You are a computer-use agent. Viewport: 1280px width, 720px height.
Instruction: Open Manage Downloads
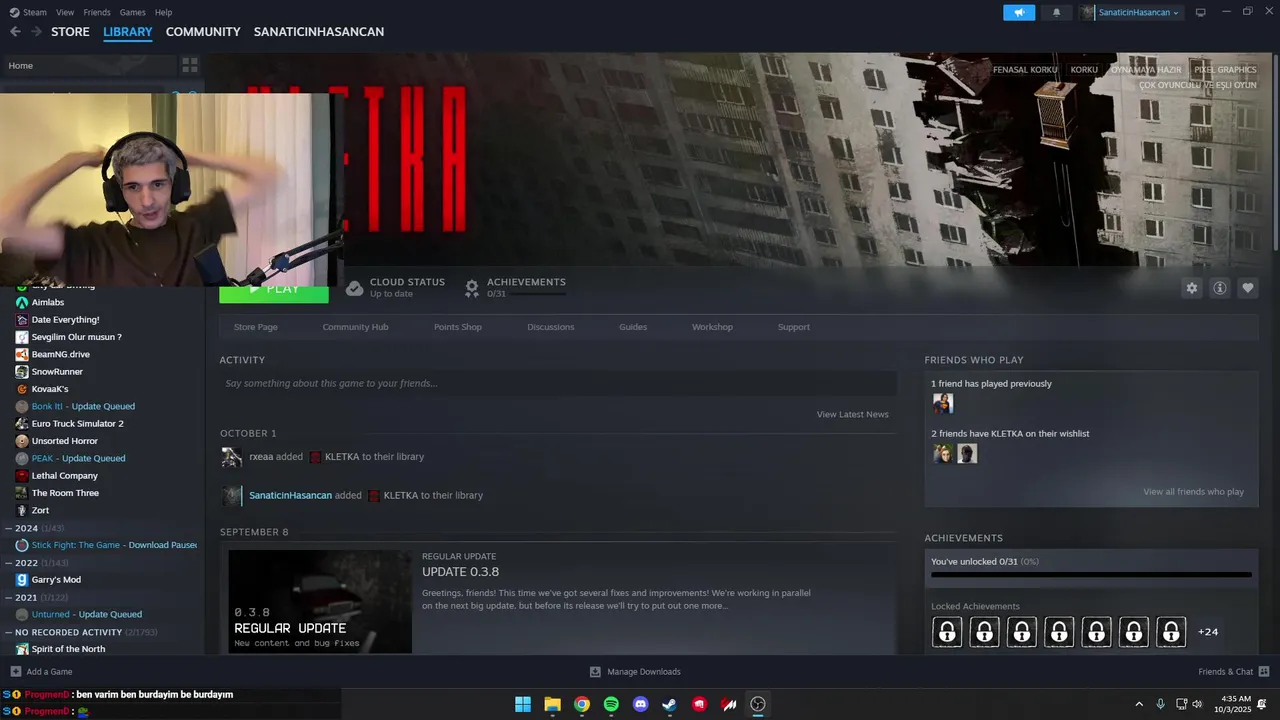[635, 672]
